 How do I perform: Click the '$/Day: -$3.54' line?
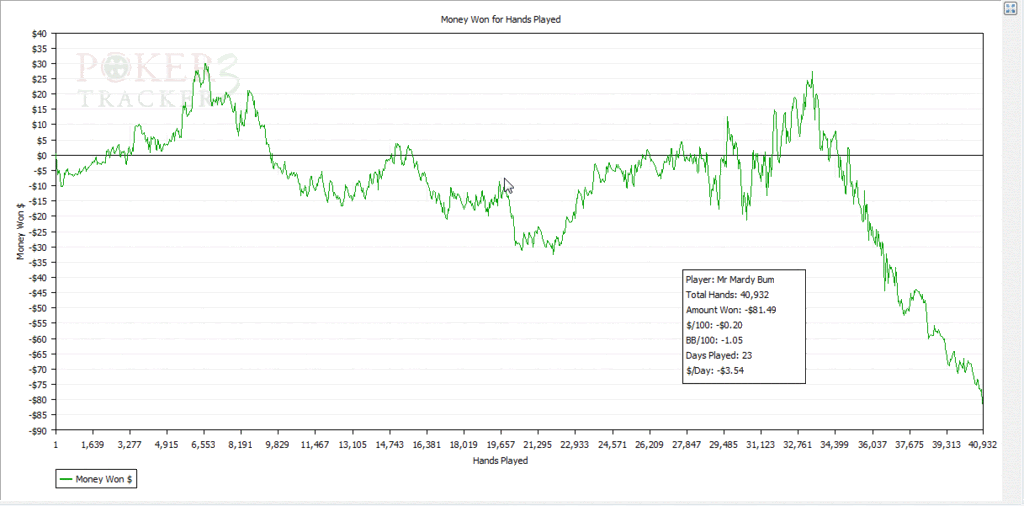715,370
